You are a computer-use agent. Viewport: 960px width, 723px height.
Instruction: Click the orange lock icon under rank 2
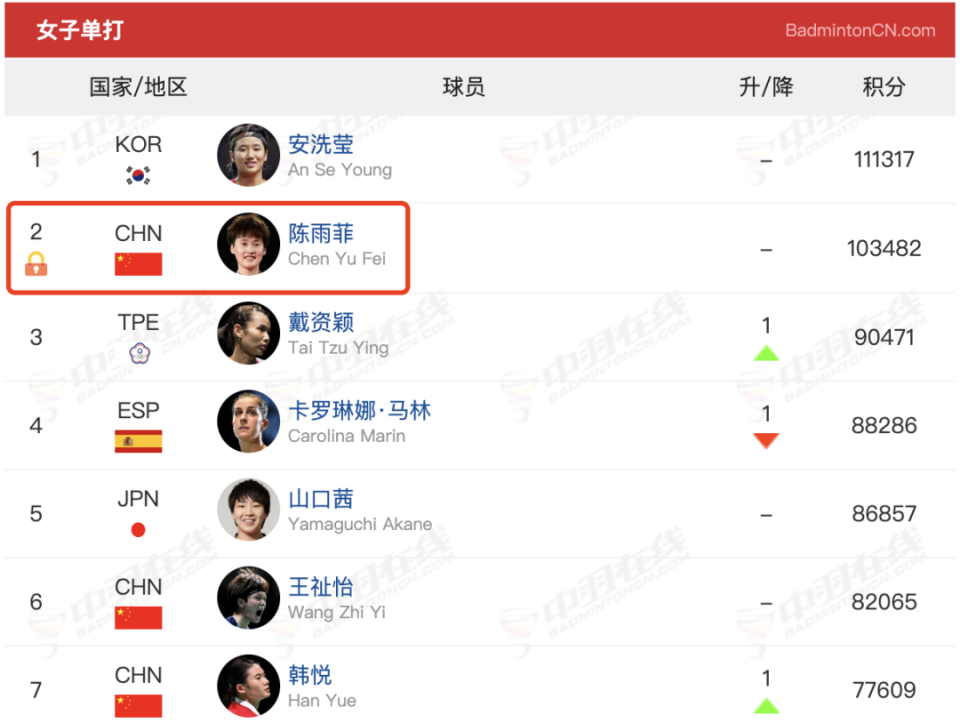36,264
